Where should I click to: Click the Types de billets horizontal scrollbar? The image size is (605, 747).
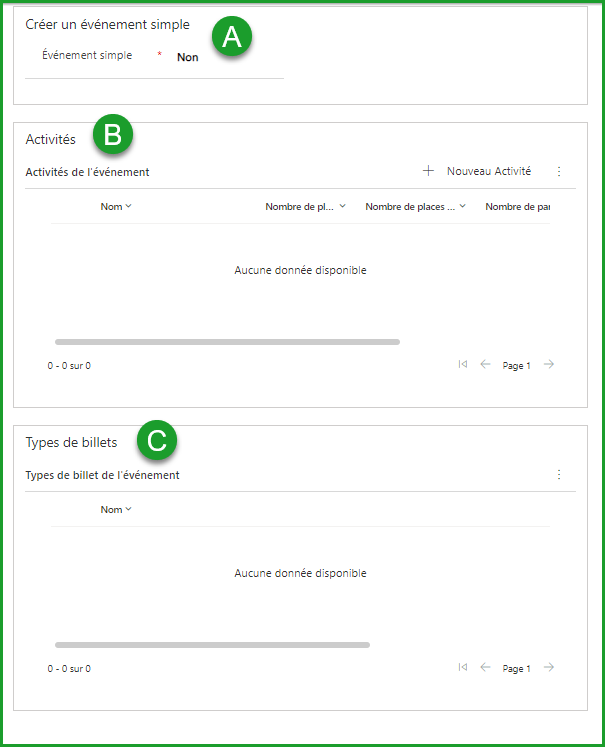pyautogui.click(x=212, y=645)
